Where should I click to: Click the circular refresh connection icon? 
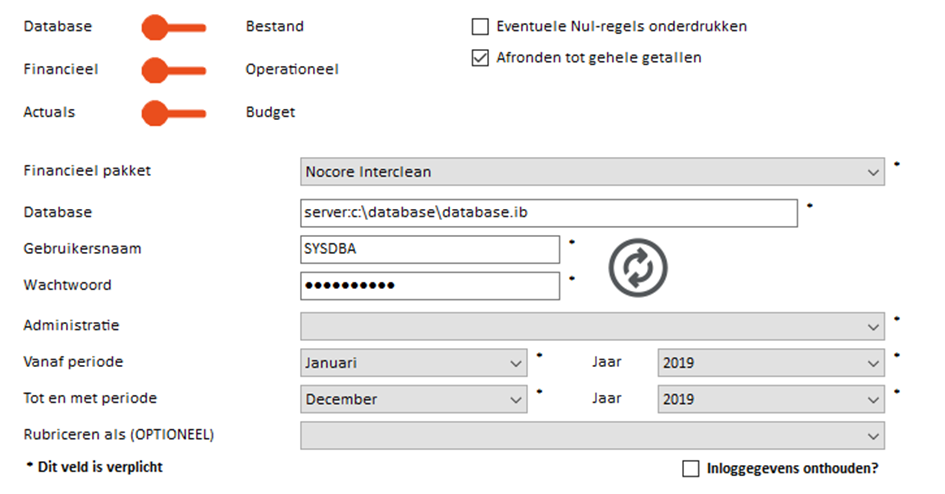pyautogui.click(x=638, y=267)
